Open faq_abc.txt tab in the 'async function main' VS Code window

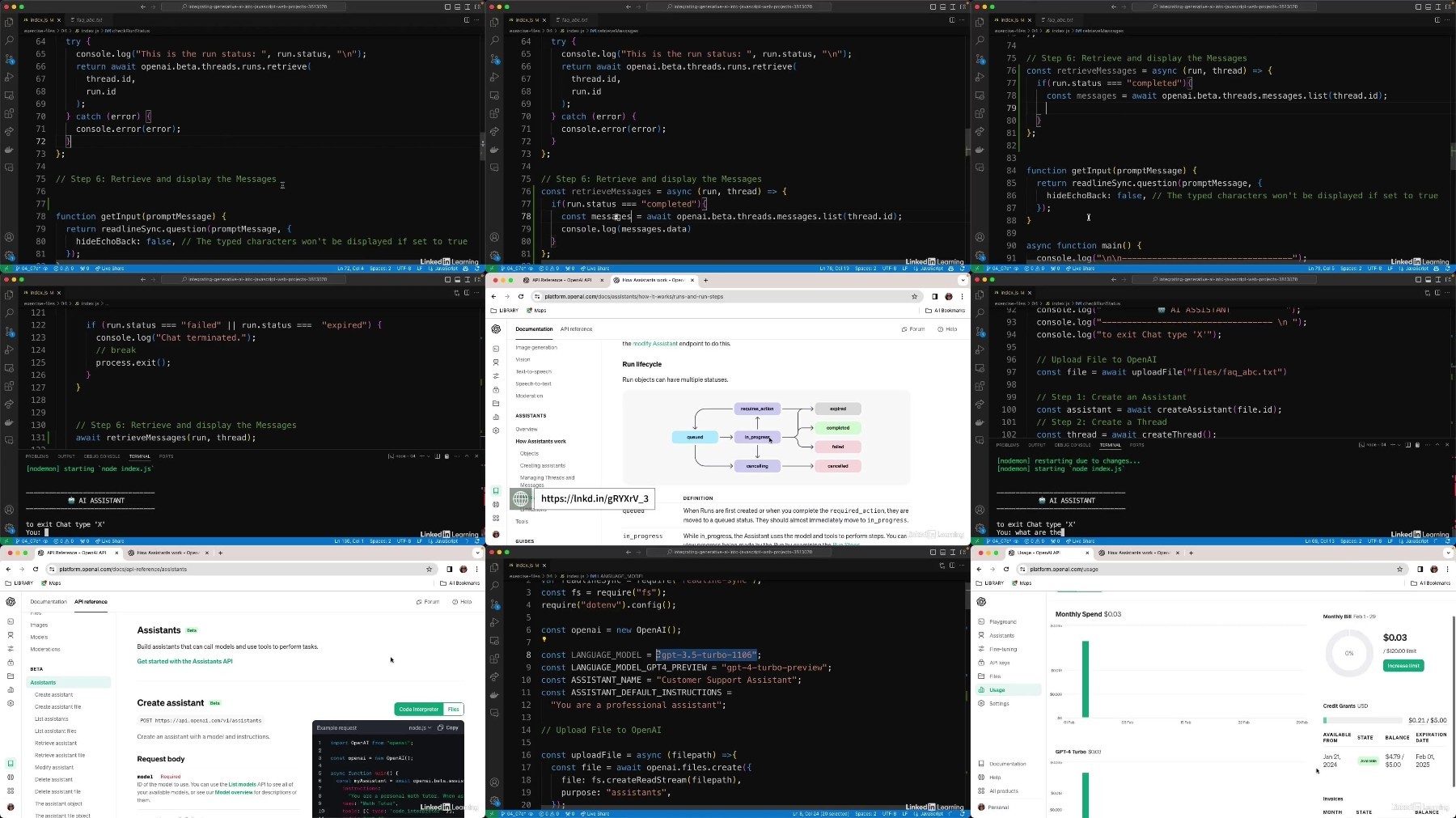pyautogui.click(x=1059, y=20)
